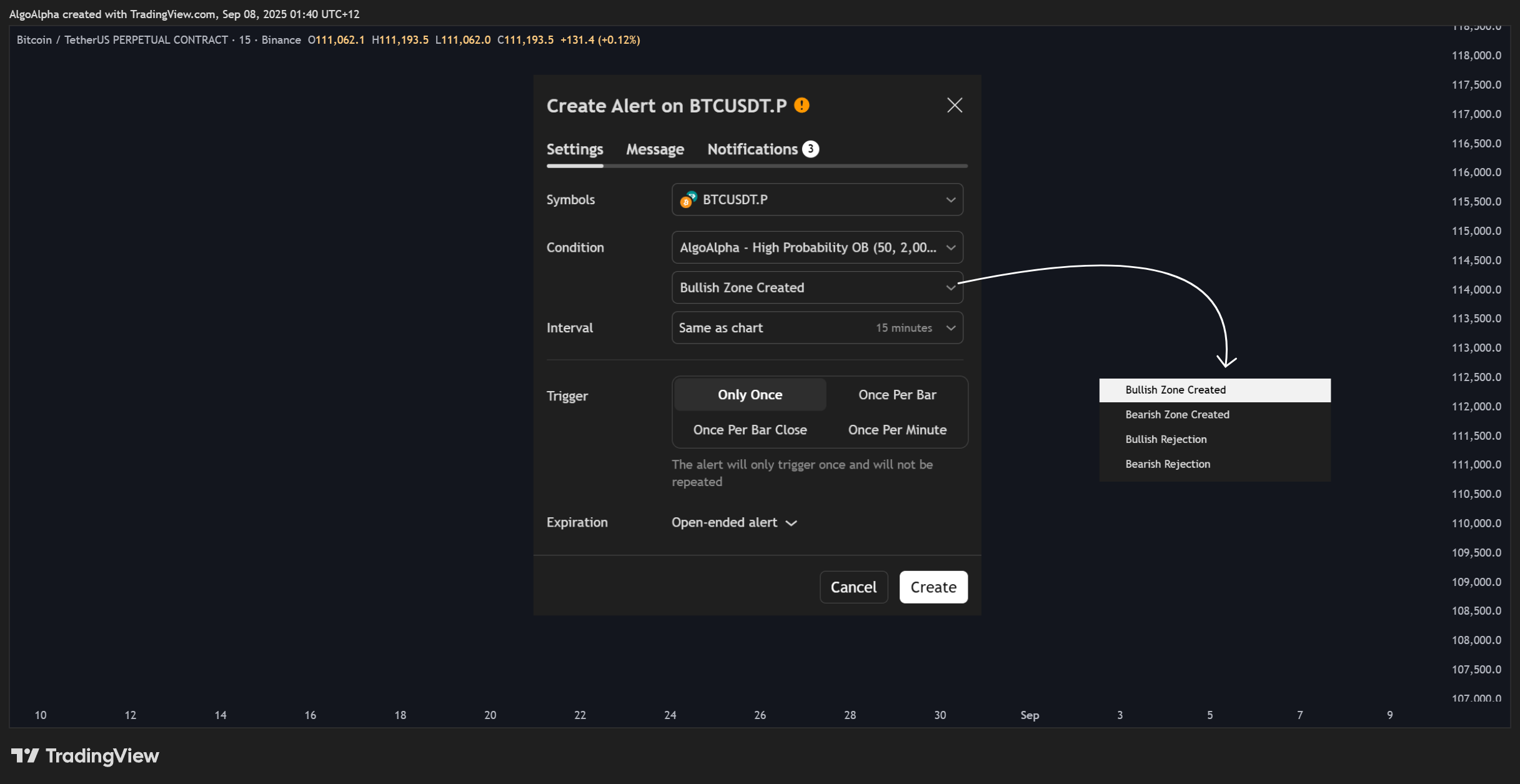Open the Interval Same as chart dropdown
The height and width of the screenshot is (784, 1520).
(817, 327)
